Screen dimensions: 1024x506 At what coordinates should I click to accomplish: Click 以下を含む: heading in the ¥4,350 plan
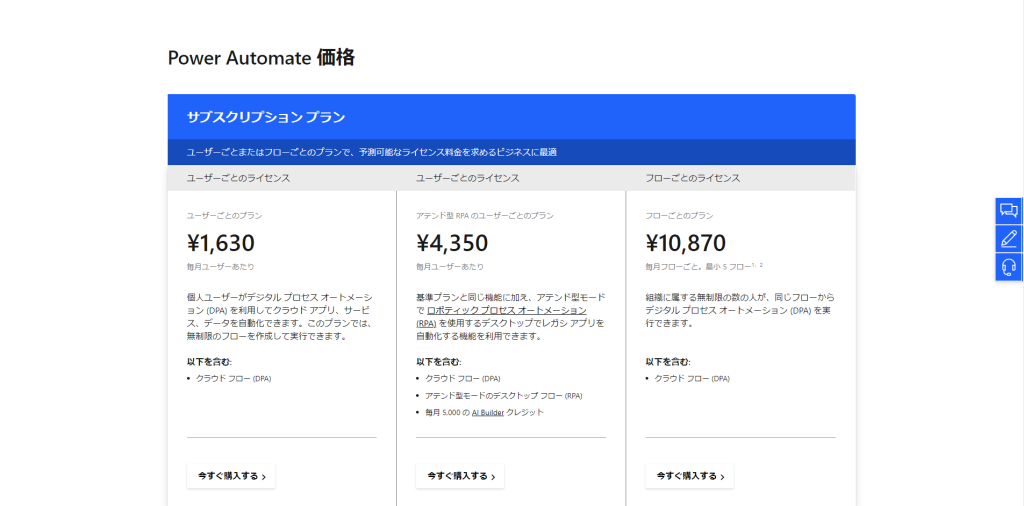pyautogui.click(x=438, y=361)
